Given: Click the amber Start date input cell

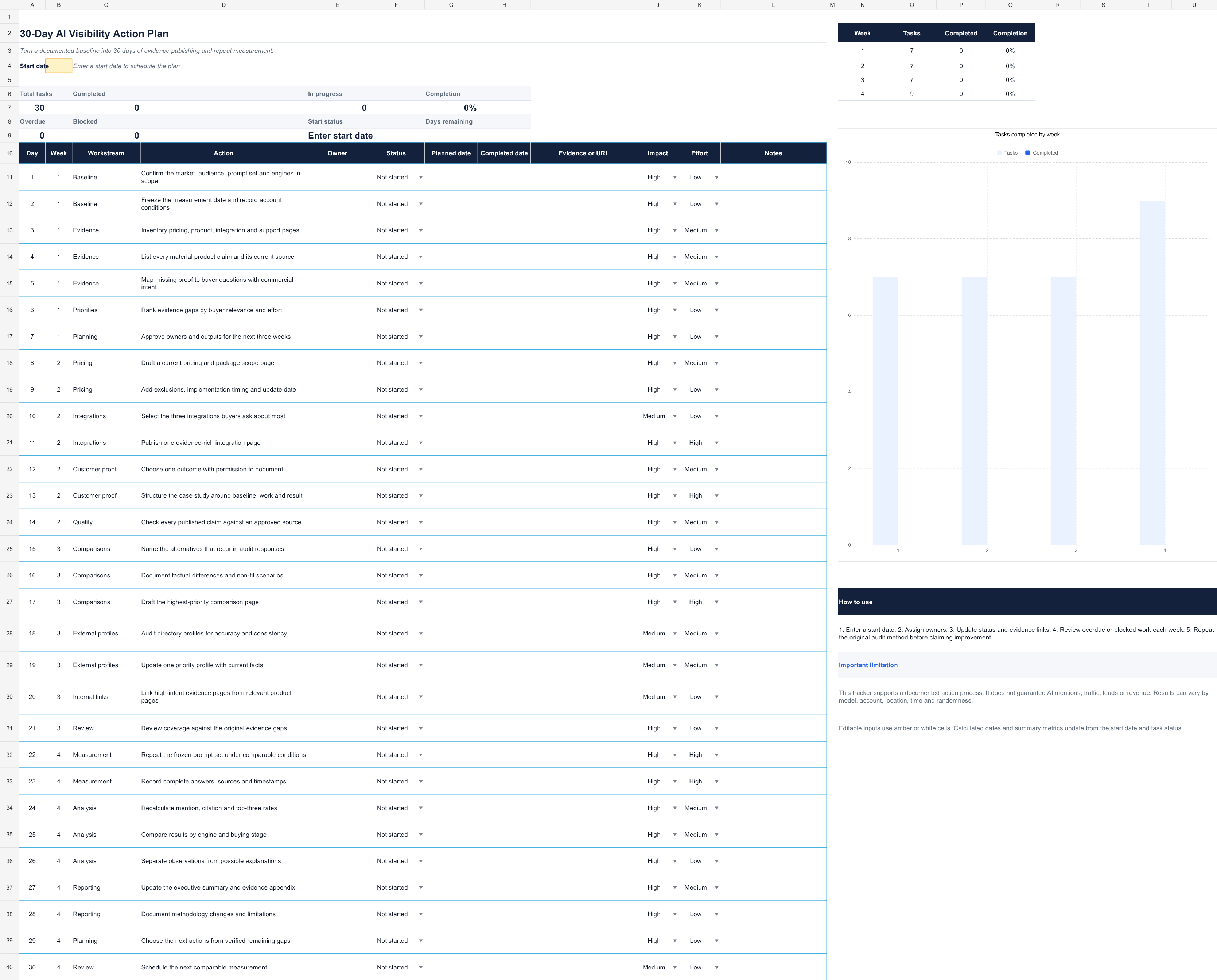Looking at the screenshot, I should click(59, 66).
